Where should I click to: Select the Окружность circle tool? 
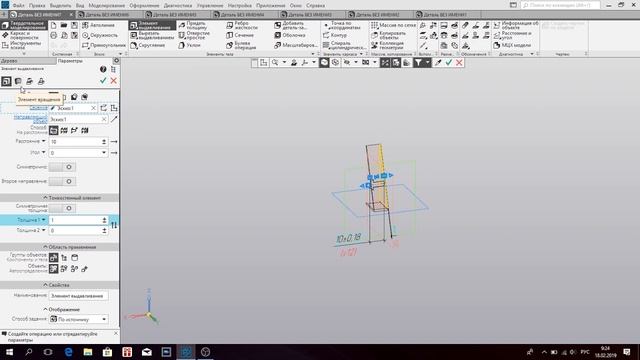click(x=100, y=35)
